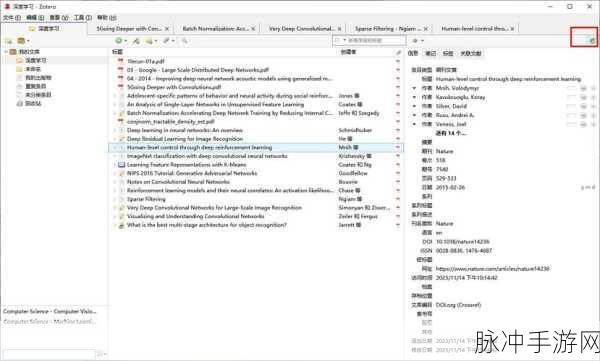Open advanced search with the magnifier icon
This screenshot has width=600, height=361.
point(184,41)
